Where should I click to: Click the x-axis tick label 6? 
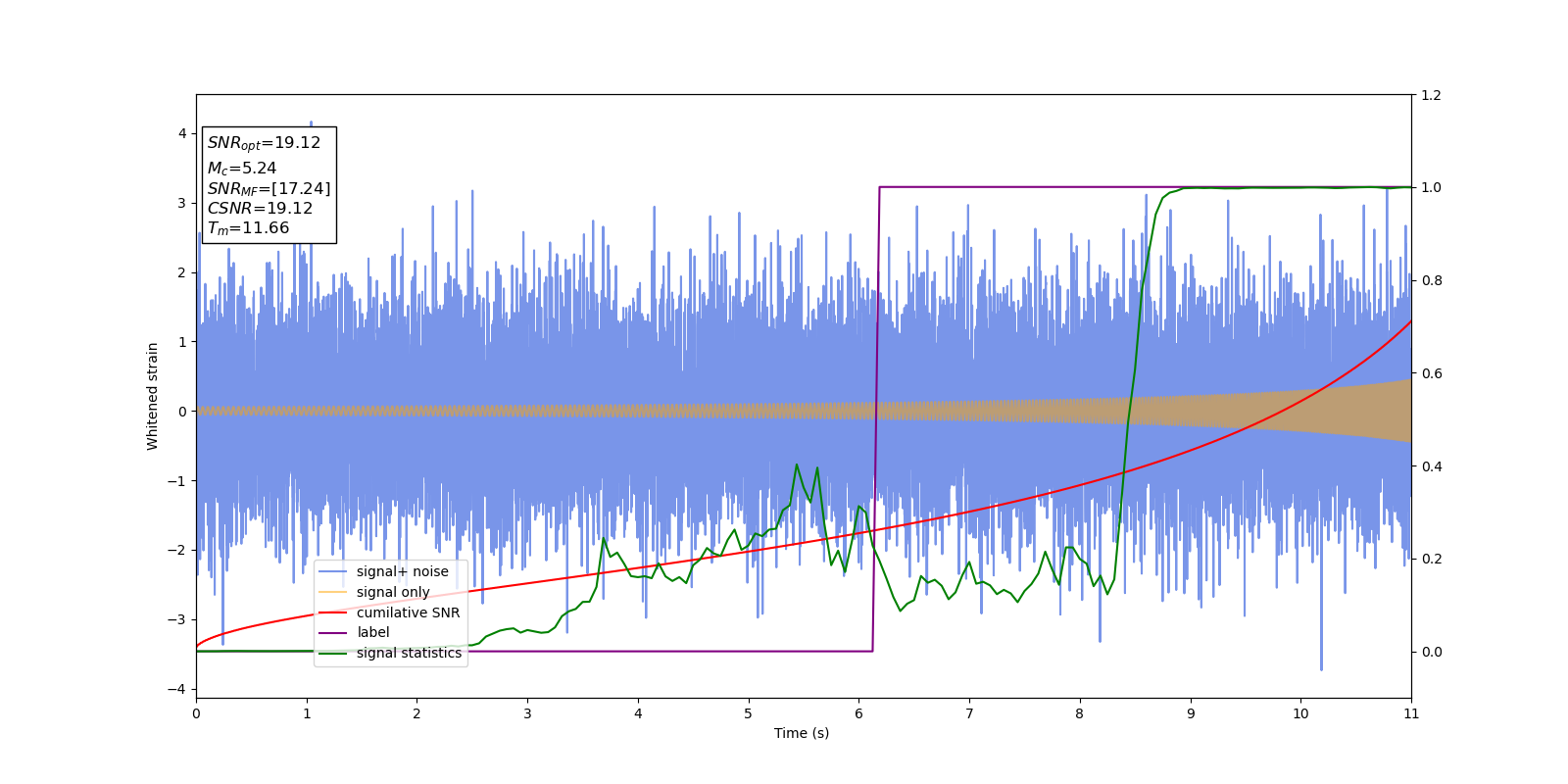click(x=858, y=713)
